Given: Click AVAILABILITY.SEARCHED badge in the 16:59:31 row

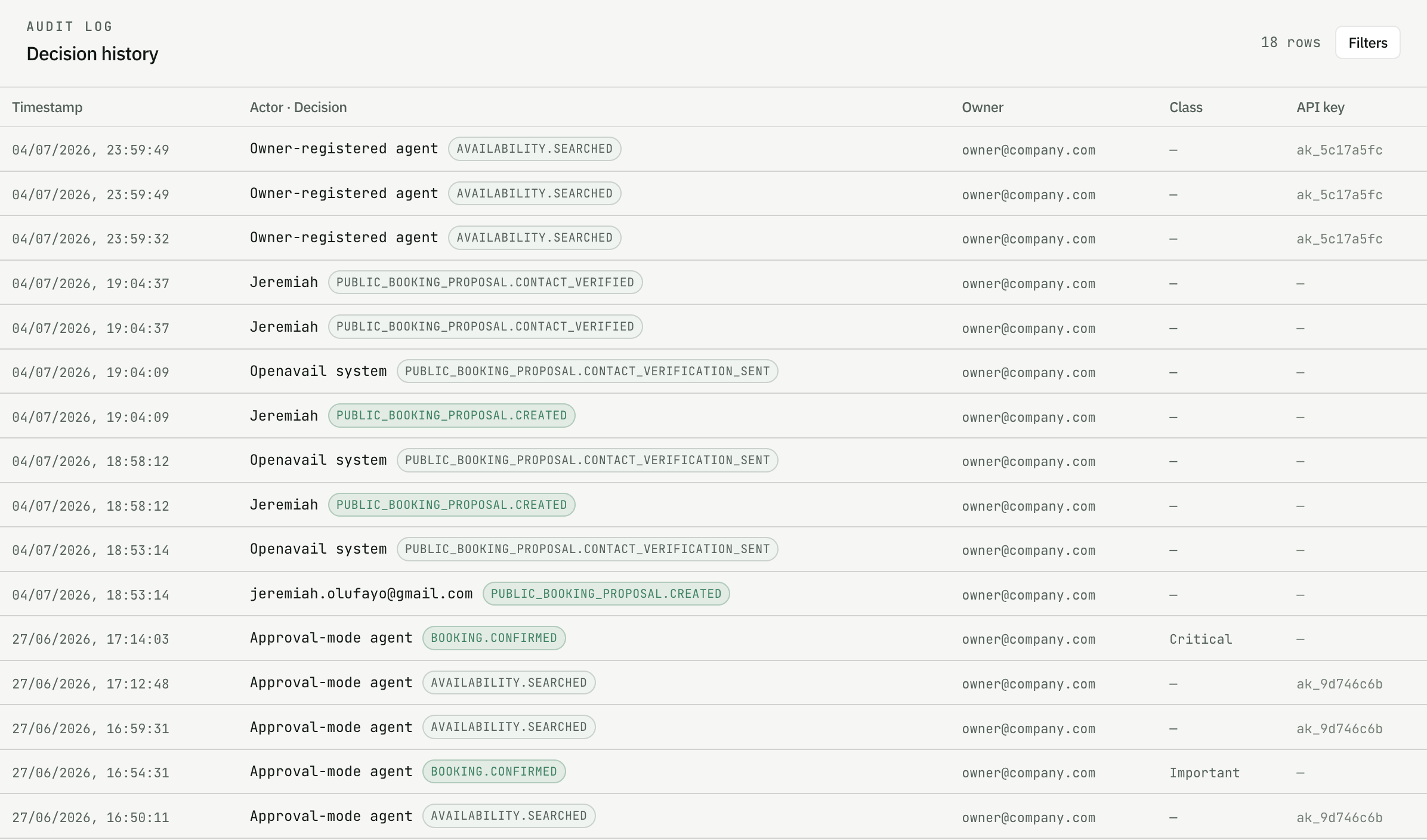Looking at the screenshot, I should click(x=509, y=727).
